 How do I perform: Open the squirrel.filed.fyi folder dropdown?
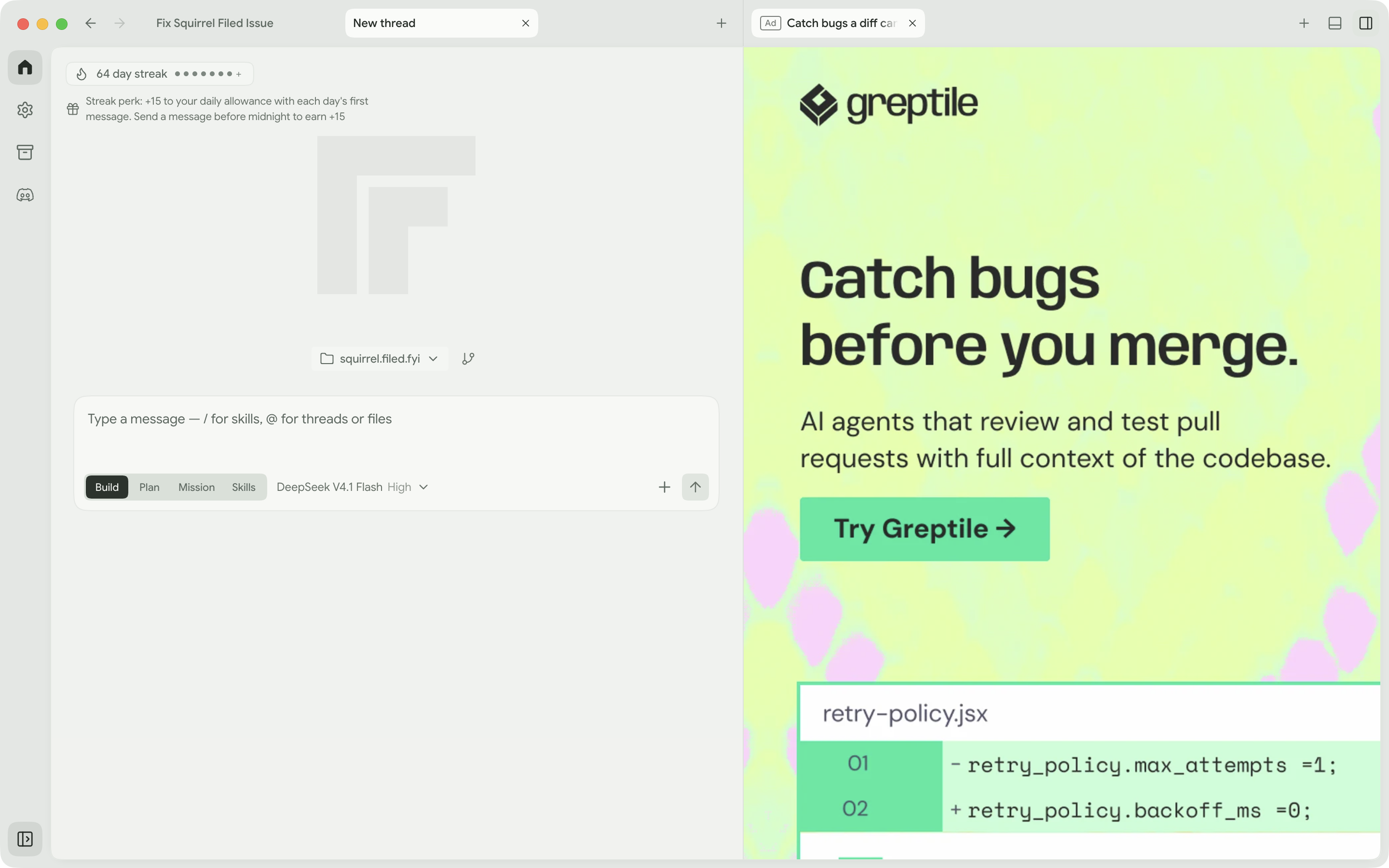point(380,358)
